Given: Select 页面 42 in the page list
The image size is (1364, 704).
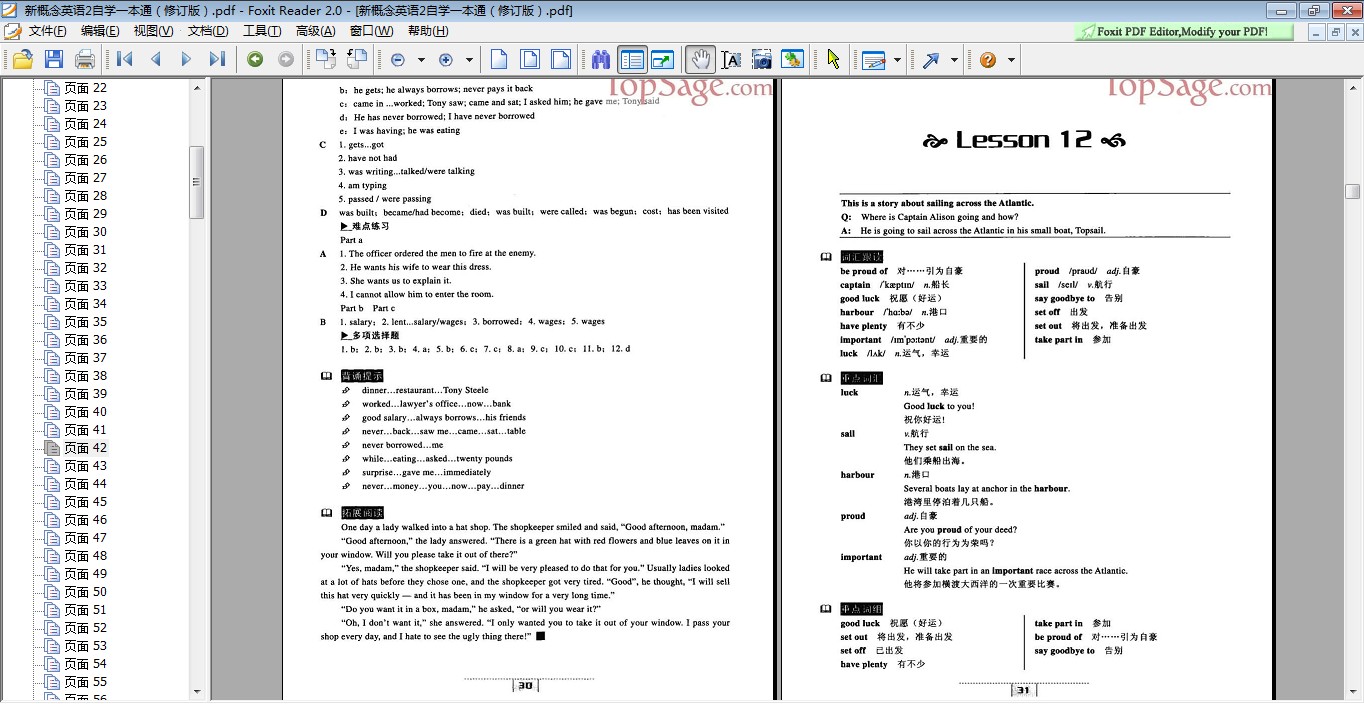Looking at the screenshot, I should pos(85,448).
